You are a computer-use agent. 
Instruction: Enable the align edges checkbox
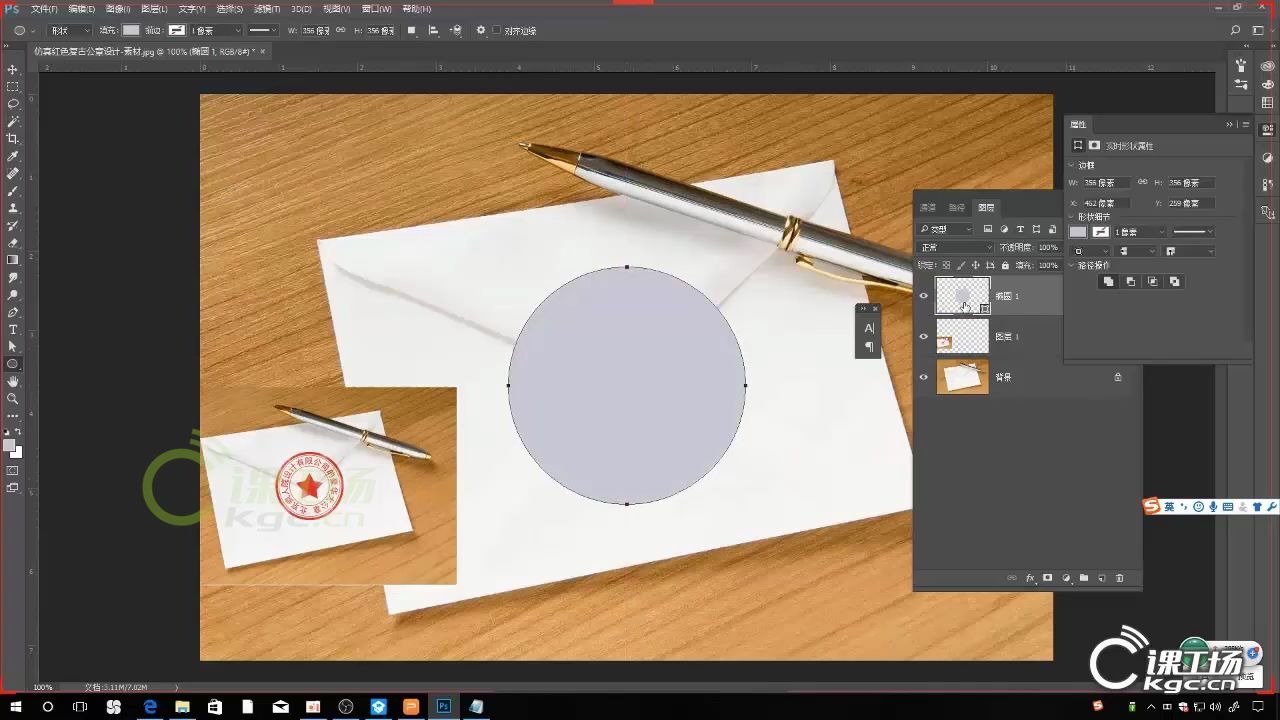coord(498,31)
